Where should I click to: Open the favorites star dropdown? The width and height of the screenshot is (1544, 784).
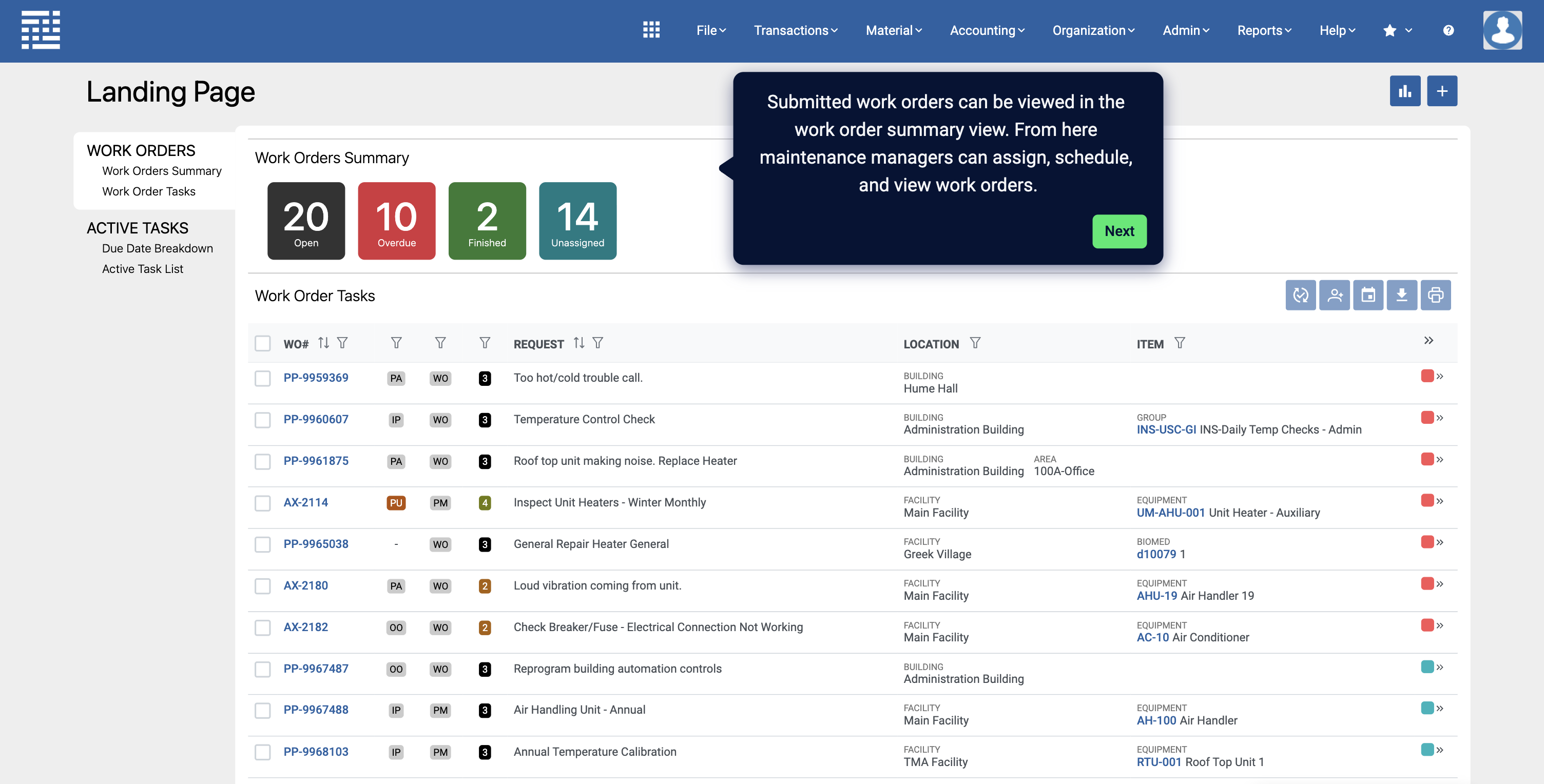(x=1397, y=30)
